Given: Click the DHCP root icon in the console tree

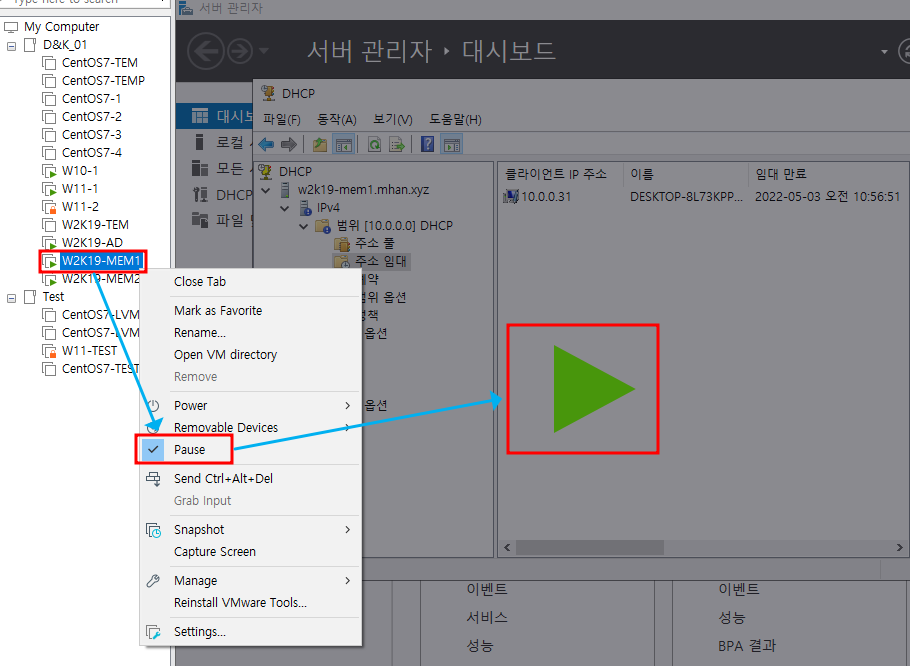Looking at the screenshot, I should pyautogui.click(x=266, y=171).
